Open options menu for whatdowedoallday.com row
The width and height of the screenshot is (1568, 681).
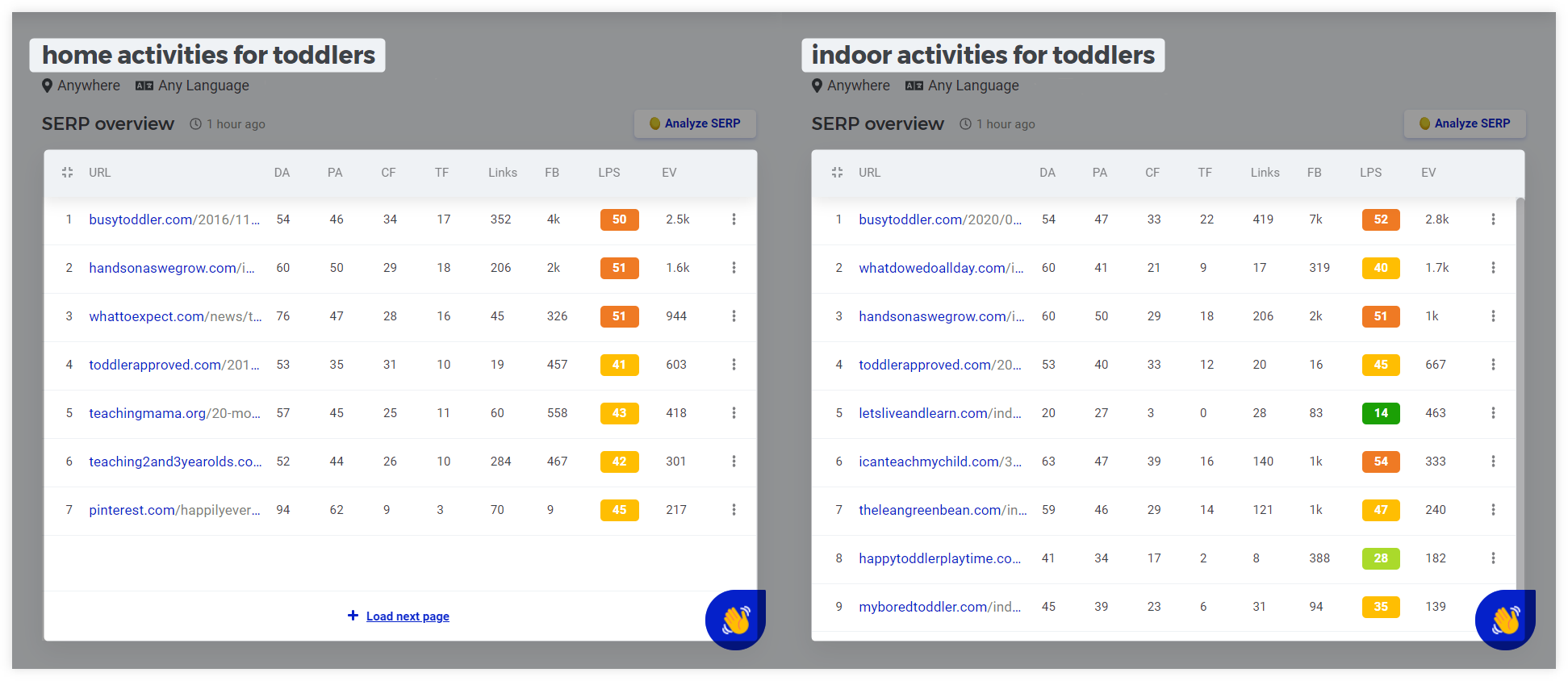click(1493, 268)
